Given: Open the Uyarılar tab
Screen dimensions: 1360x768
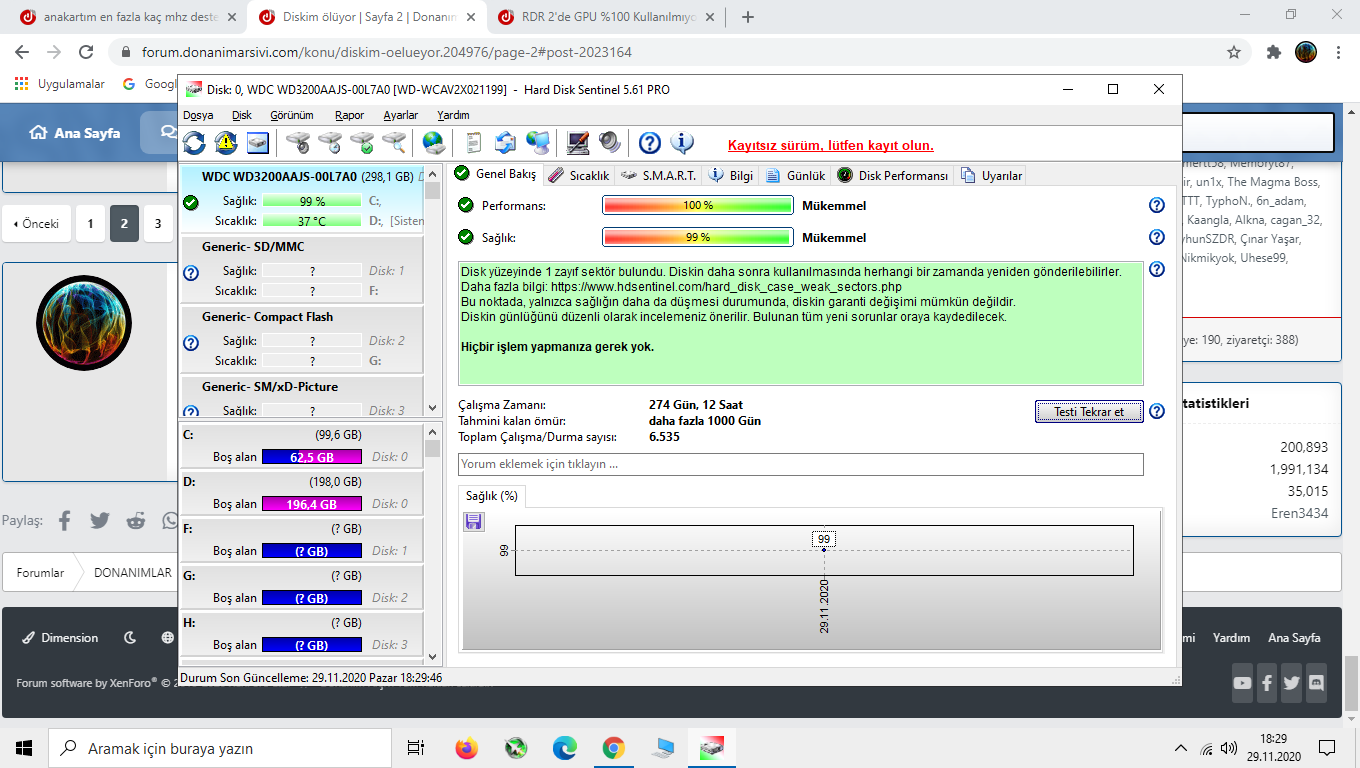Looking at the screenshot, I should pyautogui.click(x=991, y=175).
